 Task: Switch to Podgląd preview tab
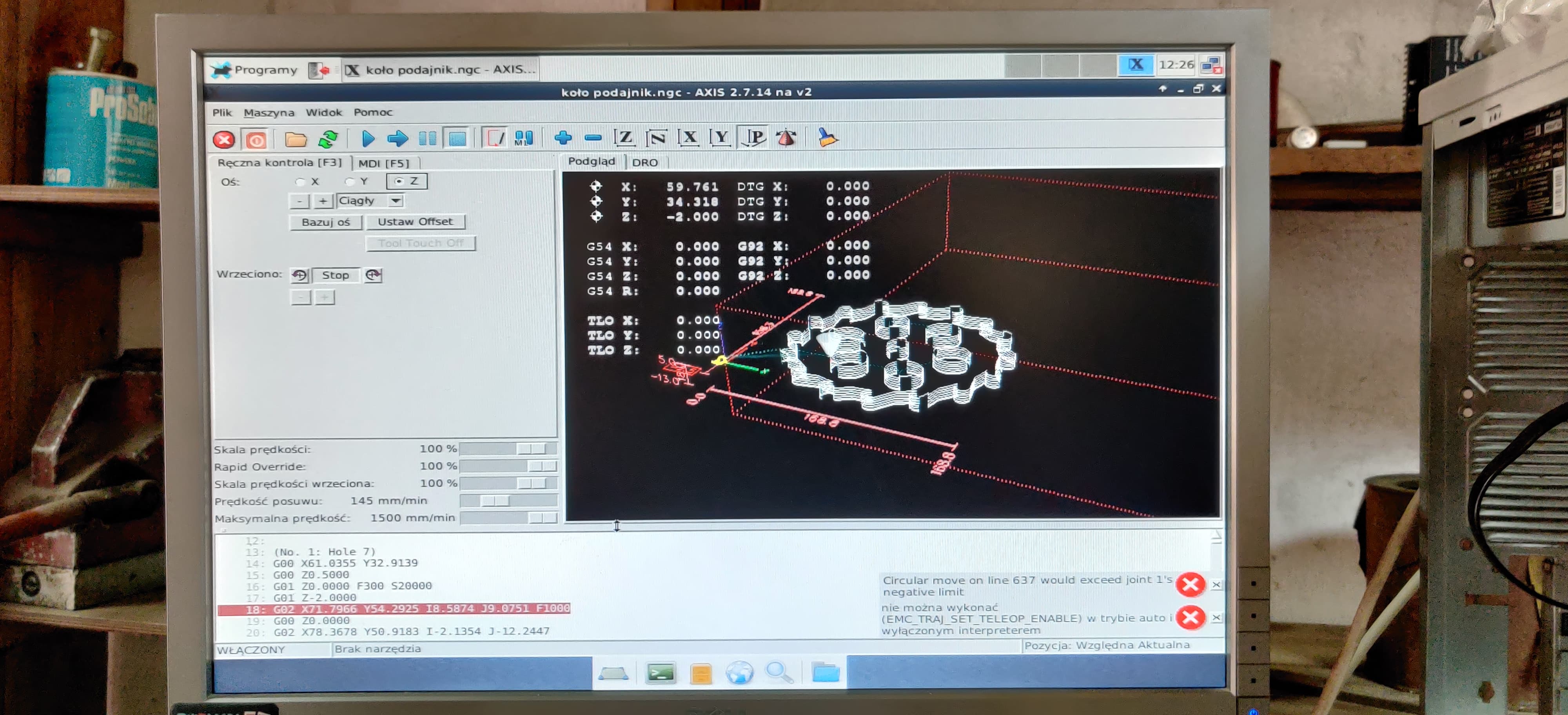(x=592, y=161)
